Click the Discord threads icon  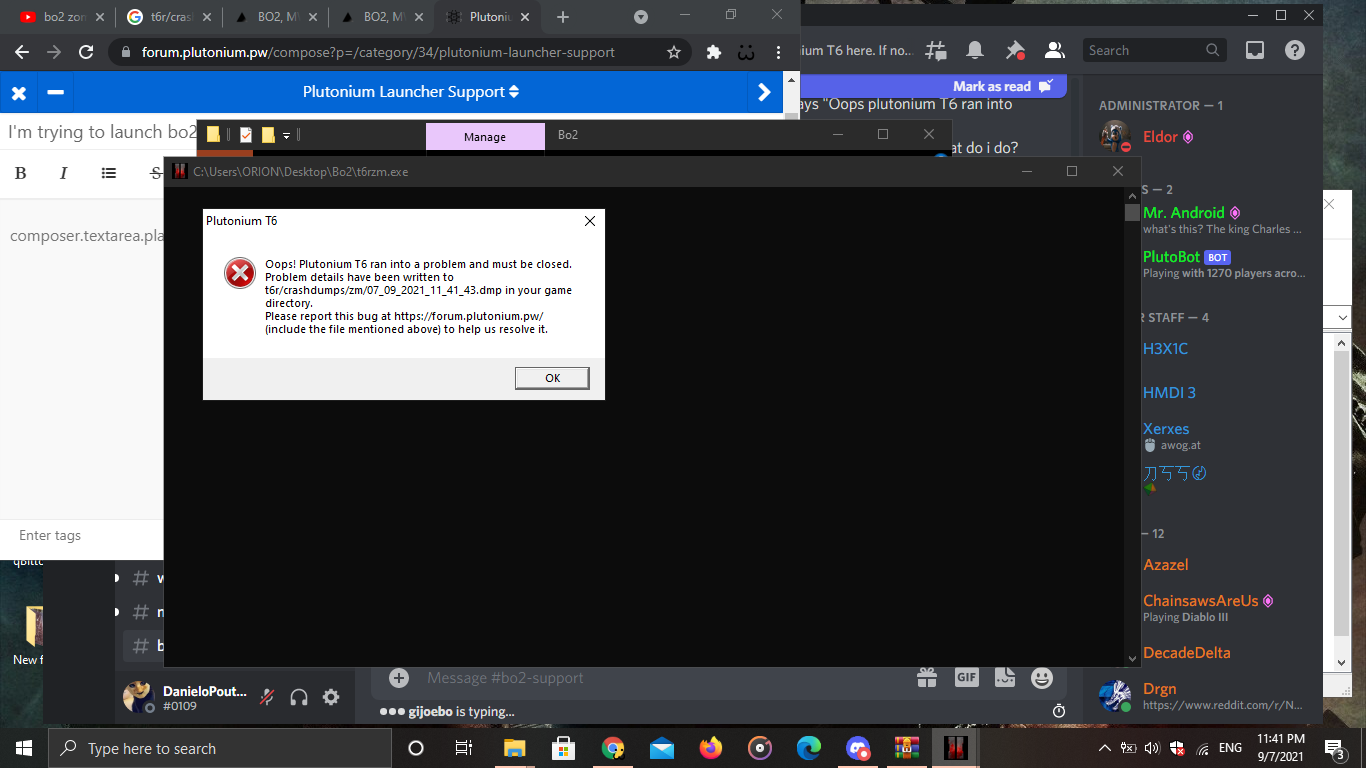[936, 51]
